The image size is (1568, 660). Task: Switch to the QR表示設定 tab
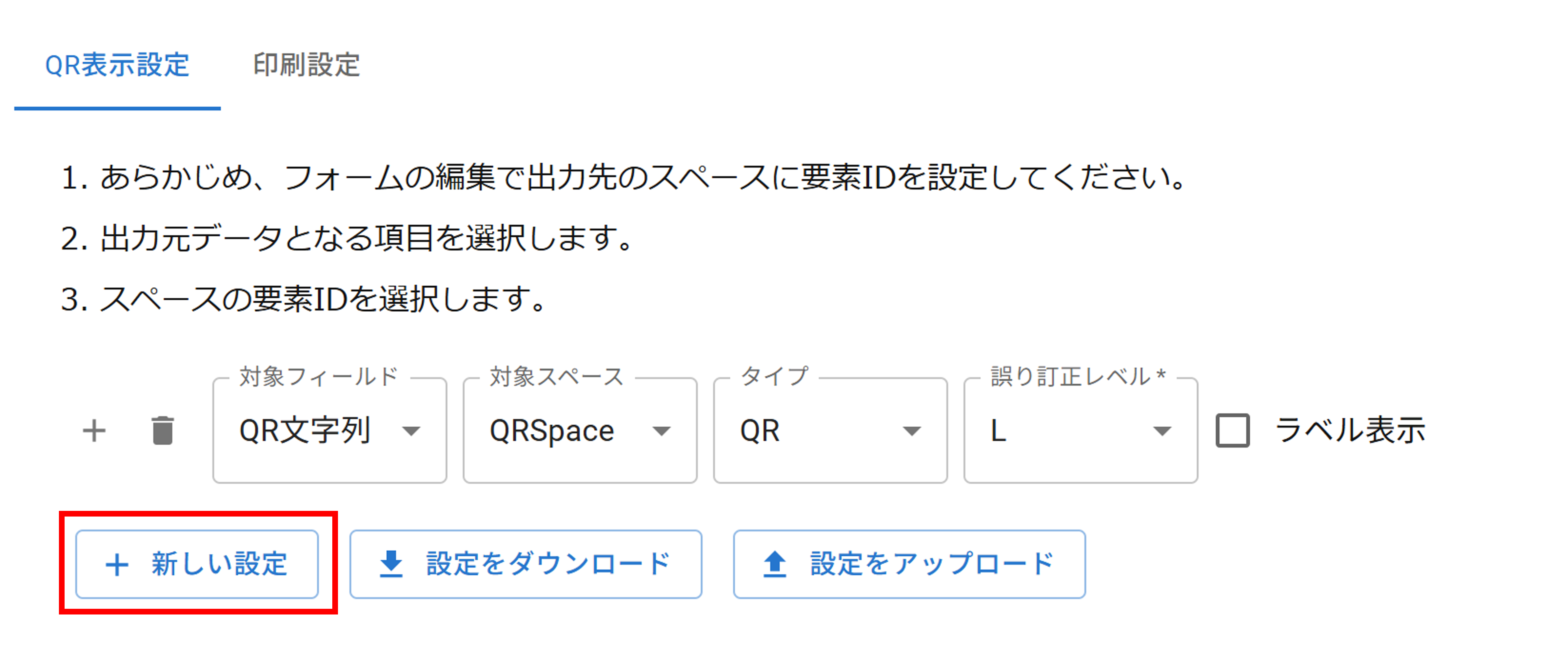point(117,65)
